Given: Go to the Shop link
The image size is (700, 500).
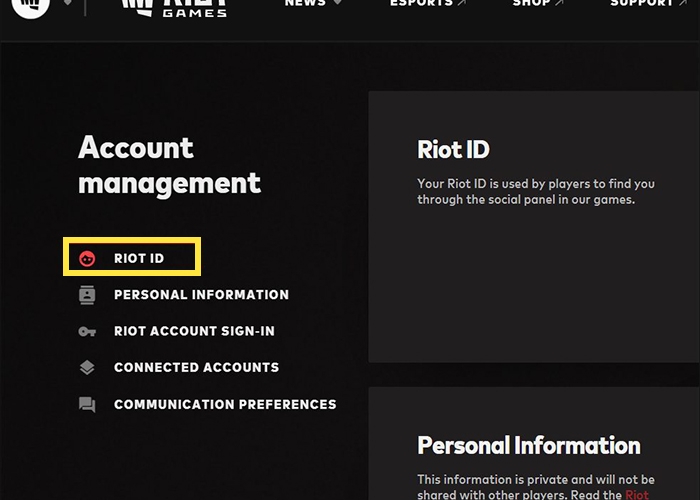Looking at the screenshot, I should click(537, 4).
